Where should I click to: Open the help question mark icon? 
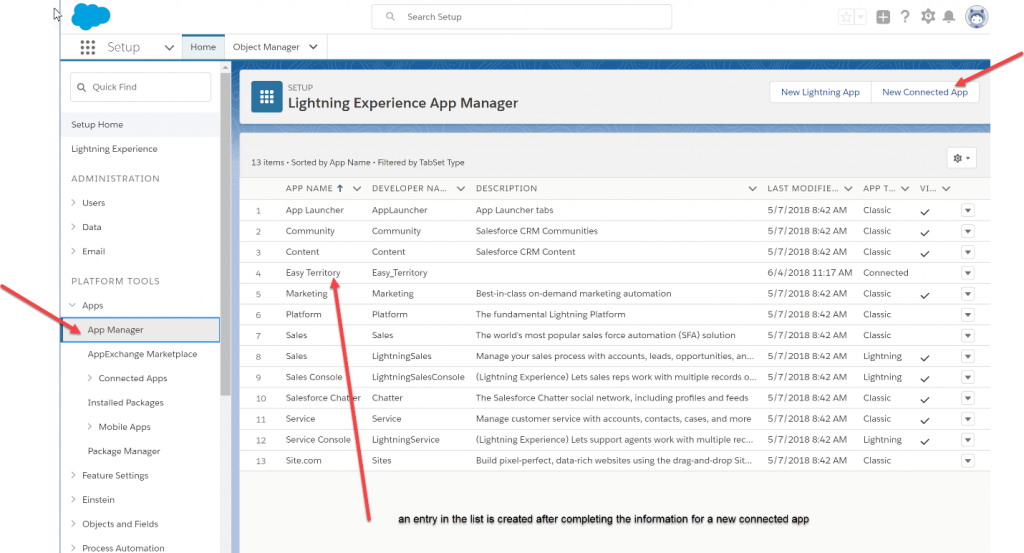point(904,17)
